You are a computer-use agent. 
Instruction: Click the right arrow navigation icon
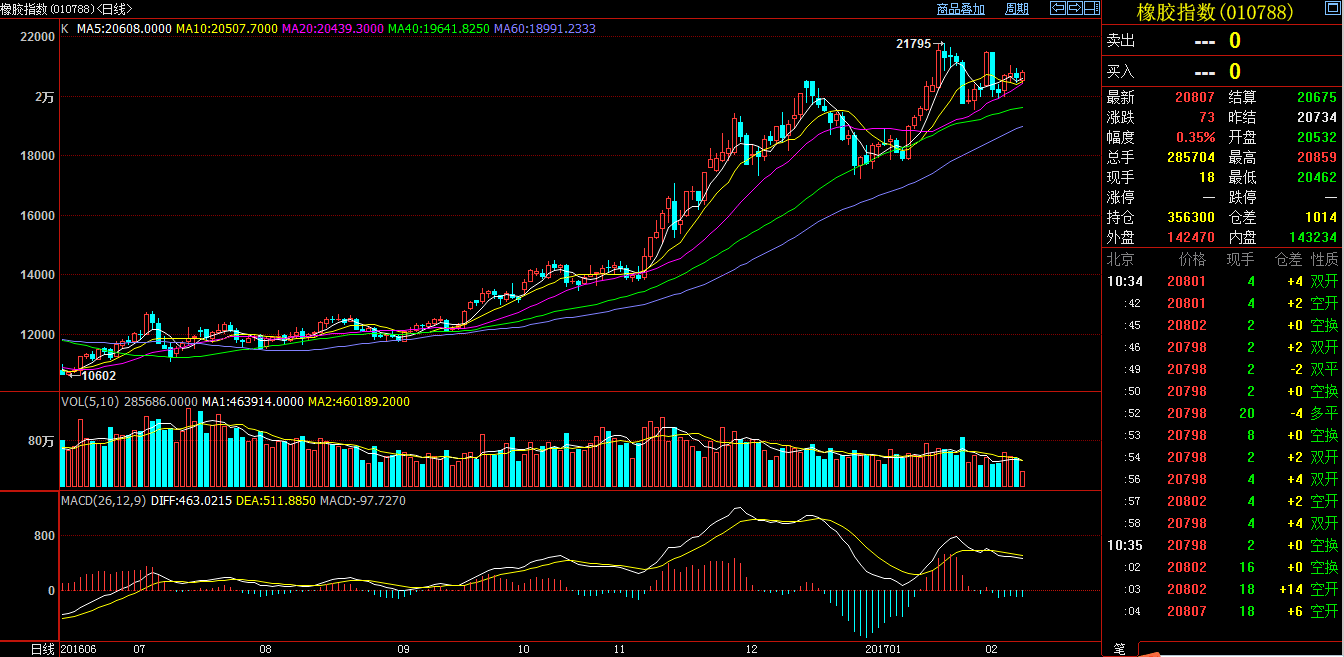[x=1075, y=8]
